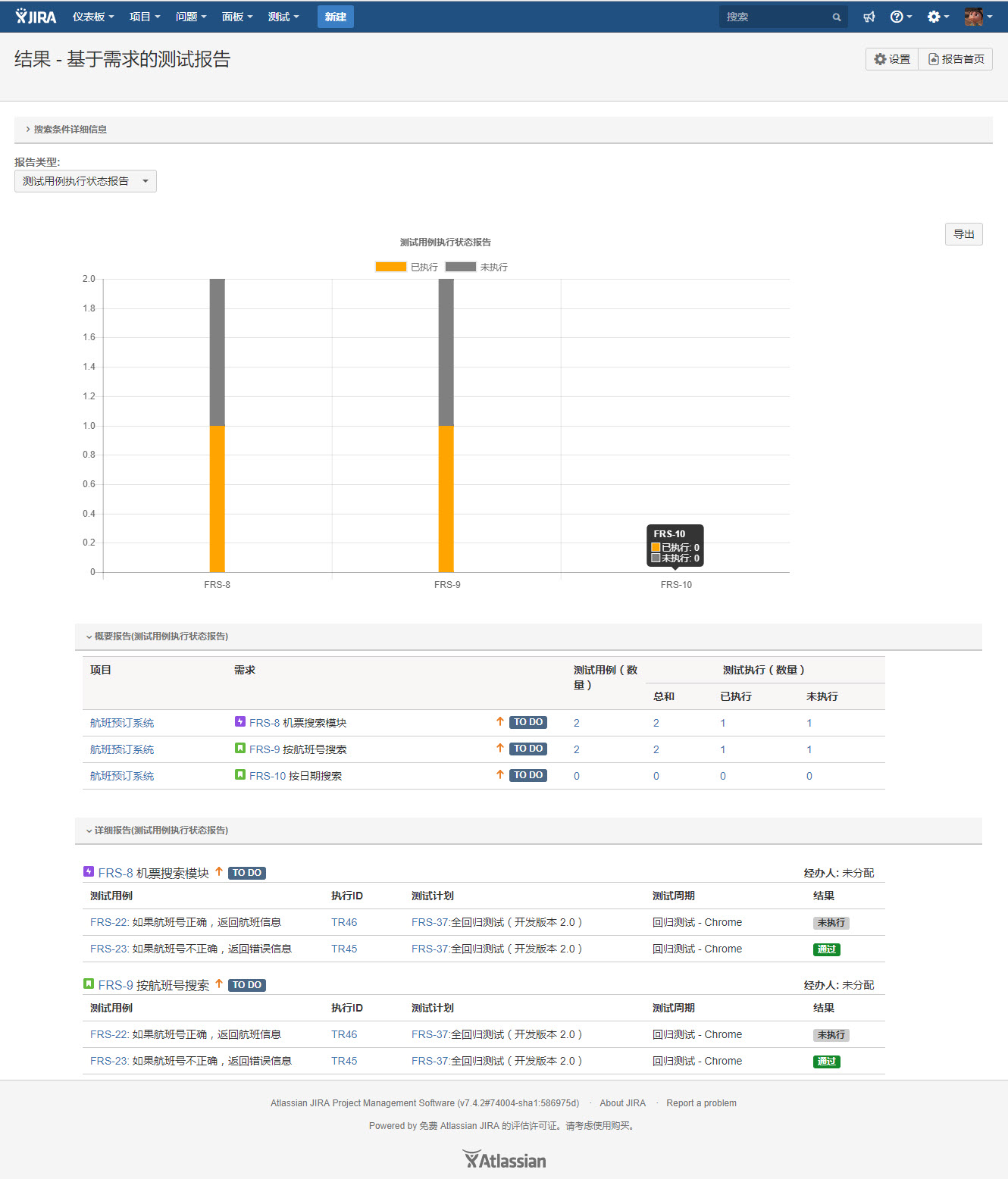This screenshot has height=1179, width=1008.
Task: Open the 问题 dropdown menu
Action: click(191, 17)
